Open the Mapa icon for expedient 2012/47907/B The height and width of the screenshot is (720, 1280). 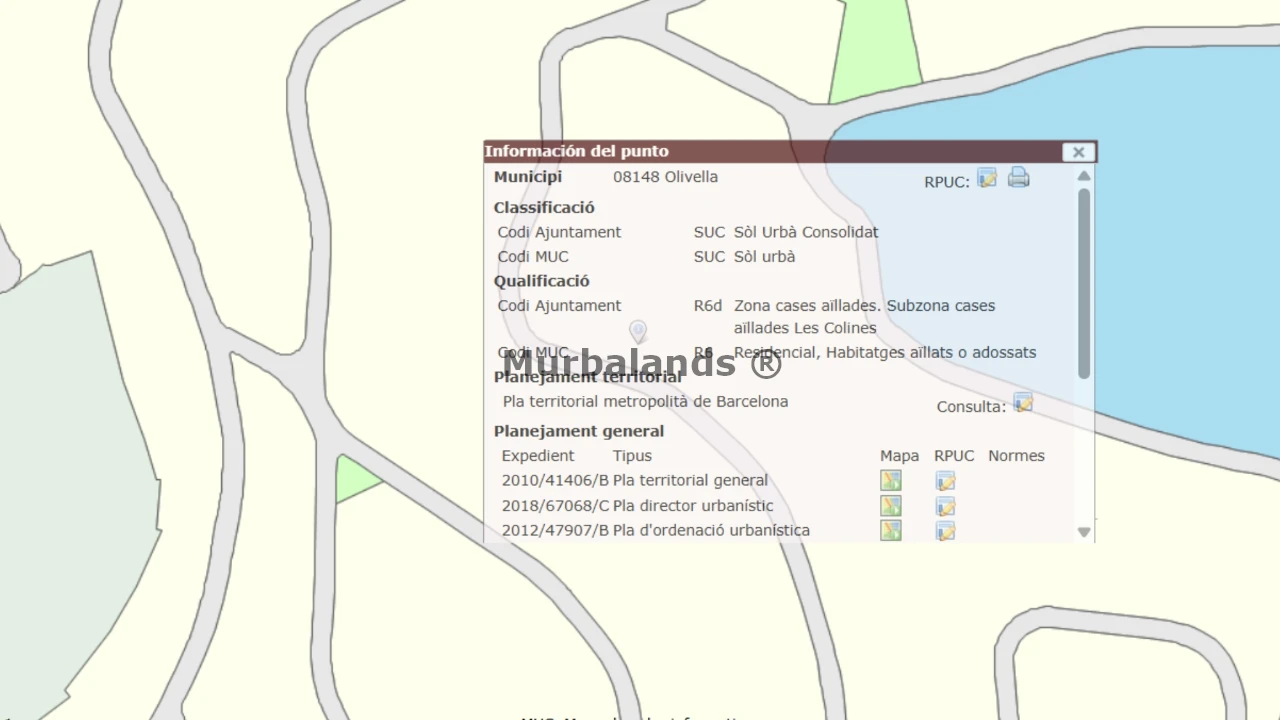point(891,530)
